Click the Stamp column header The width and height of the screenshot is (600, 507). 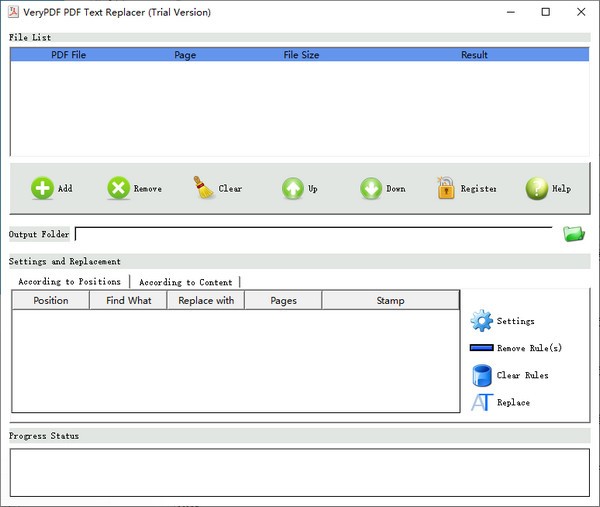click(390, 300)
